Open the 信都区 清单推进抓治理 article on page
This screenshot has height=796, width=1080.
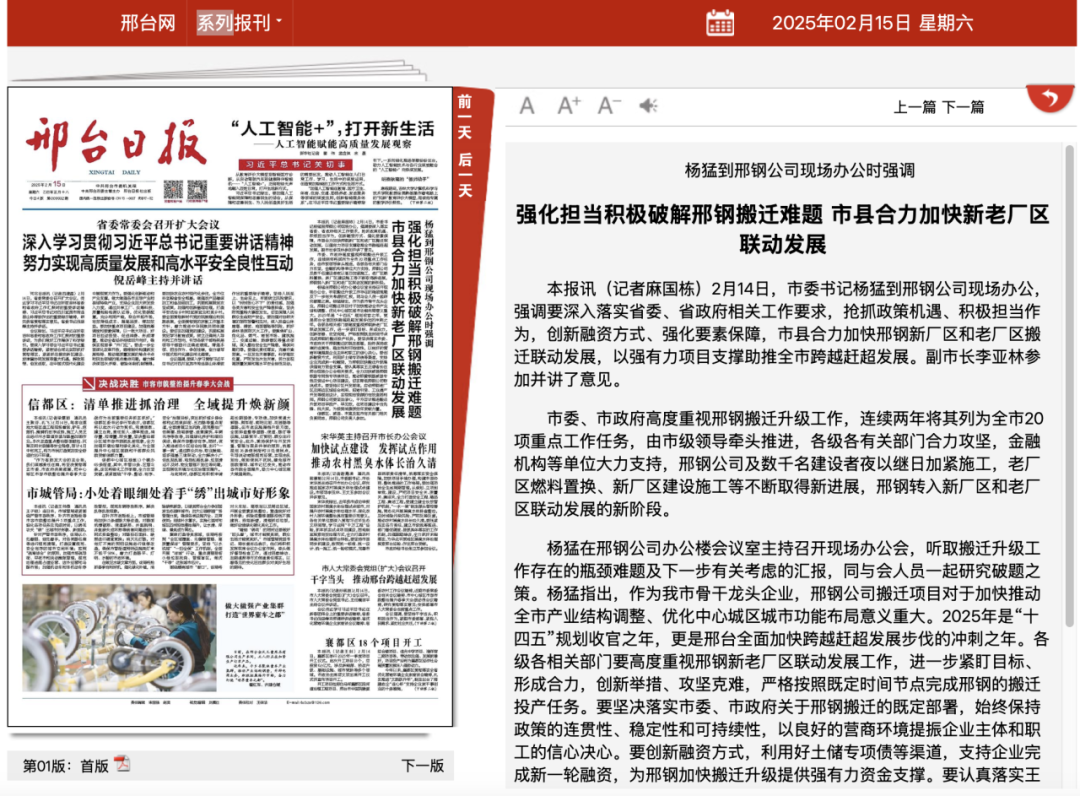click(158, 404)
